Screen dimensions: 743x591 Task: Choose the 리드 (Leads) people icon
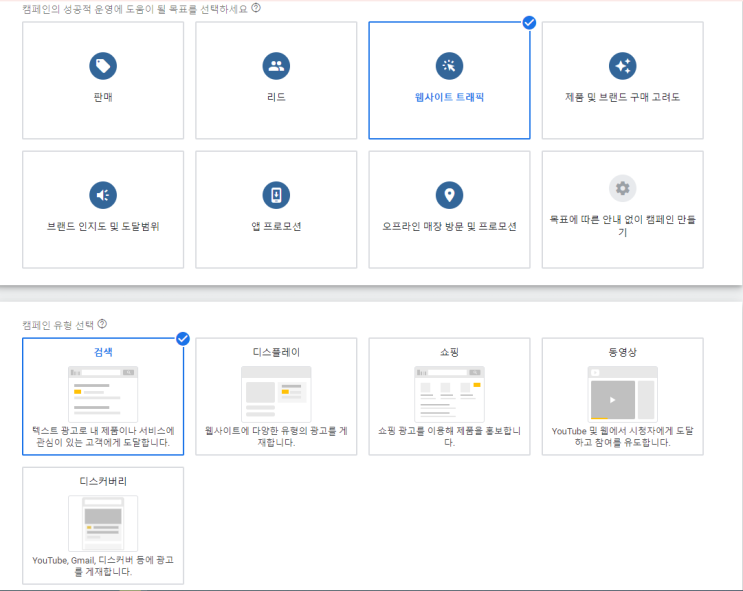click(x=276, y=66)
